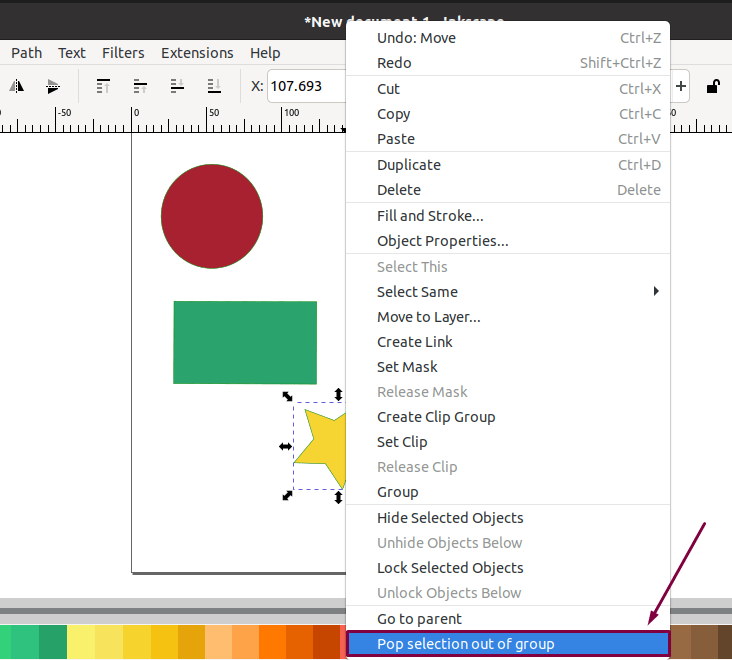Click the green rectangle on canvas

pos(245,343)
